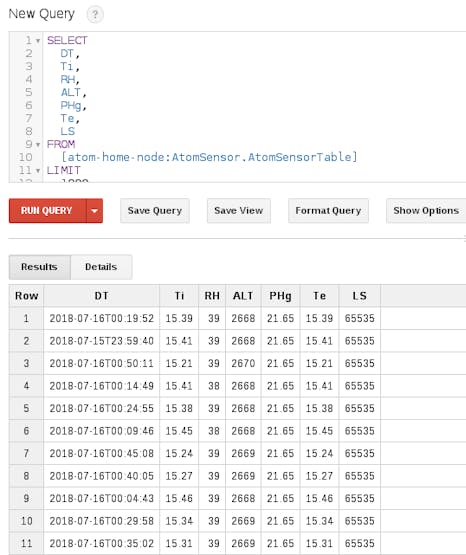This screenshot has width=466, height=555.
Task: Click the PHg value 21.65 in row 7
Action: [280, 453]
